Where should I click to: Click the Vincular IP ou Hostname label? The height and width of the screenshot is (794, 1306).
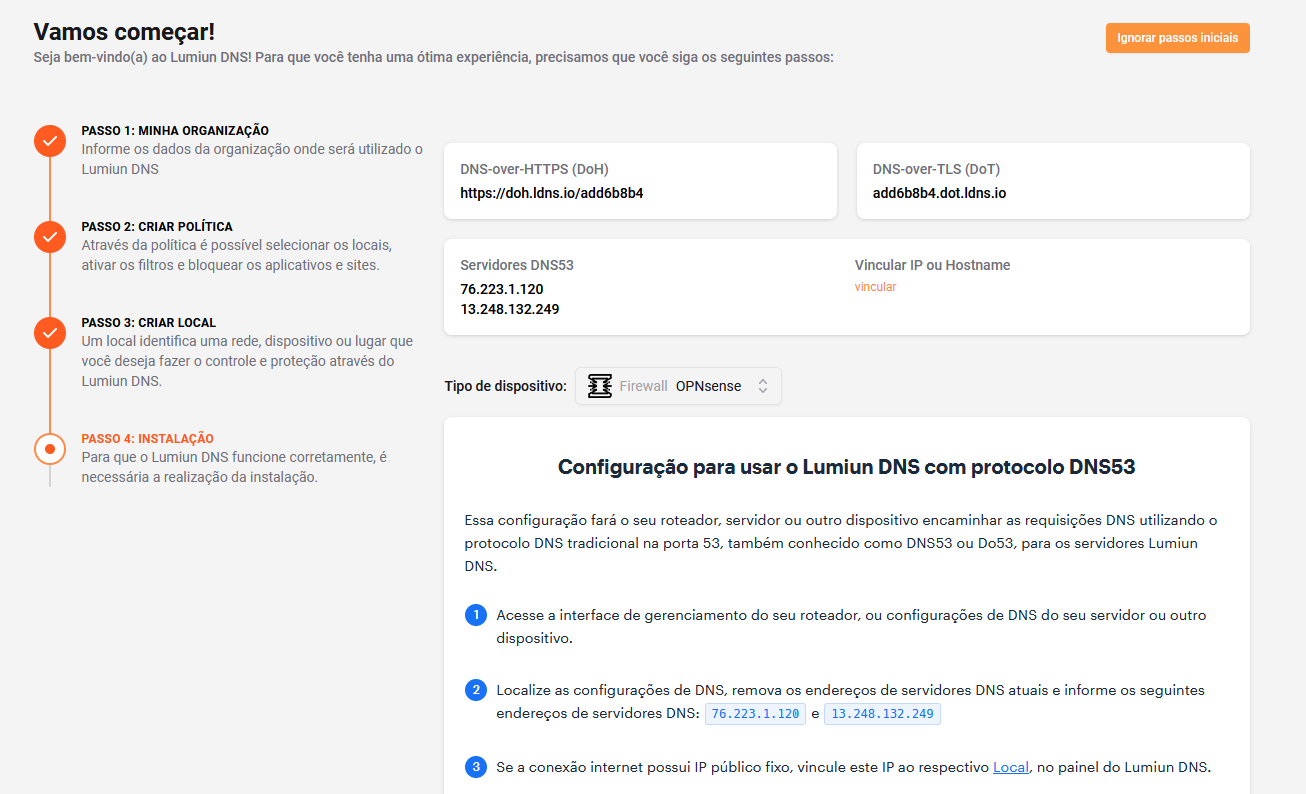pos(932,265)
